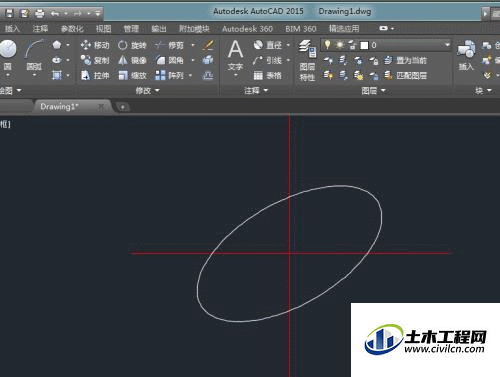Open the Layer Properties (图层特性) icon
Image resolution: width=500 pixels, height=377 pixels.
click(x=307, y=60)
